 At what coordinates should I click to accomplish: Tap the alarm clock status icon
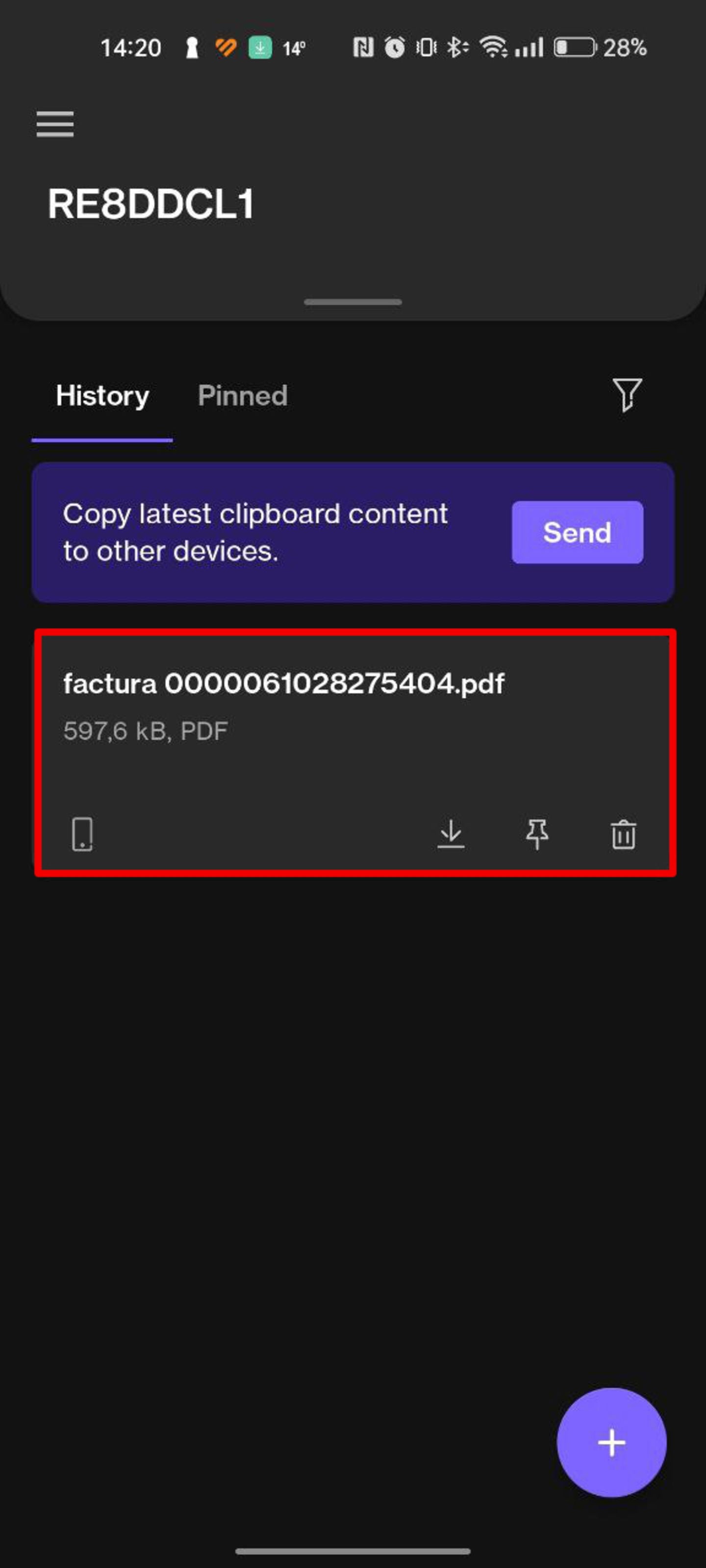tap(395, 48)
